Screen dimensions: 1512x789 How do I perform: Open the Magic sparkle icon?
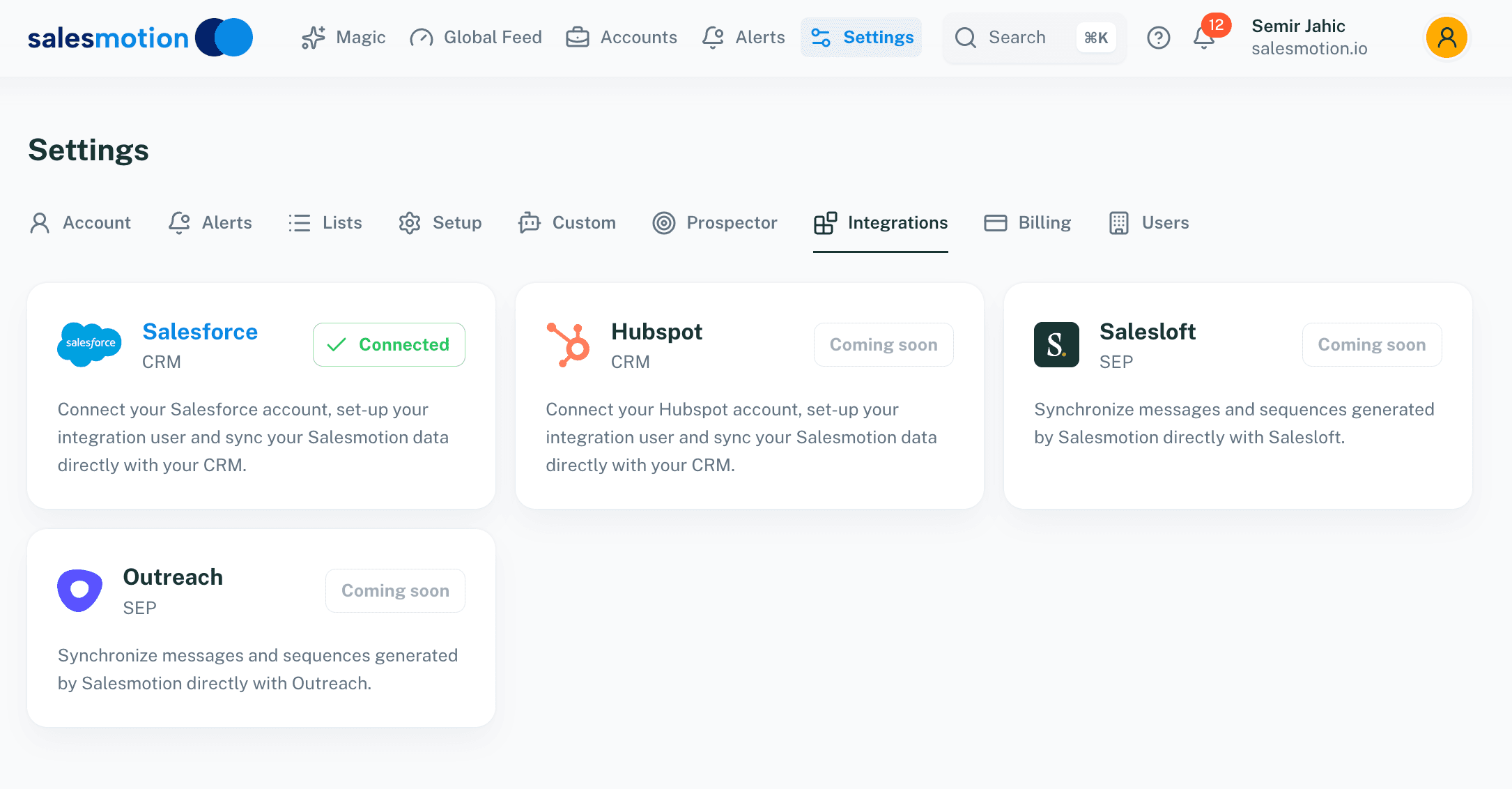(x=314, y=38)
